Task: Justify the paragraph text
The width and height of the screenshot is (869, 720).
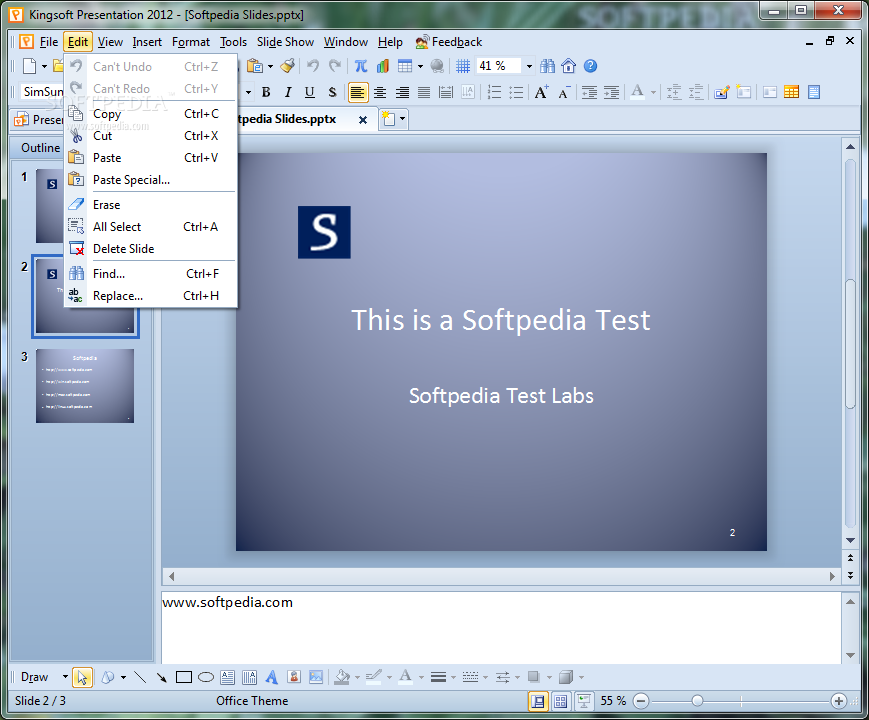Action: [424, 92]
